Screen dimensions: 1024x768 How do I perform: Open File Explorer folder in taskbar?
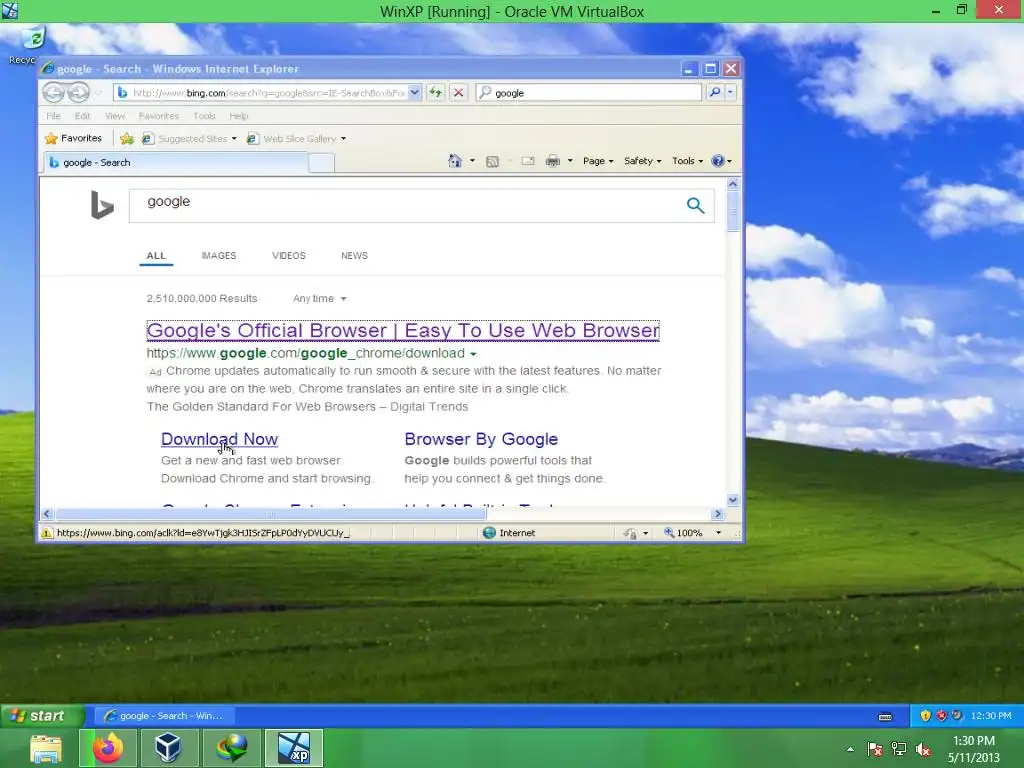[x=46, y=748]
